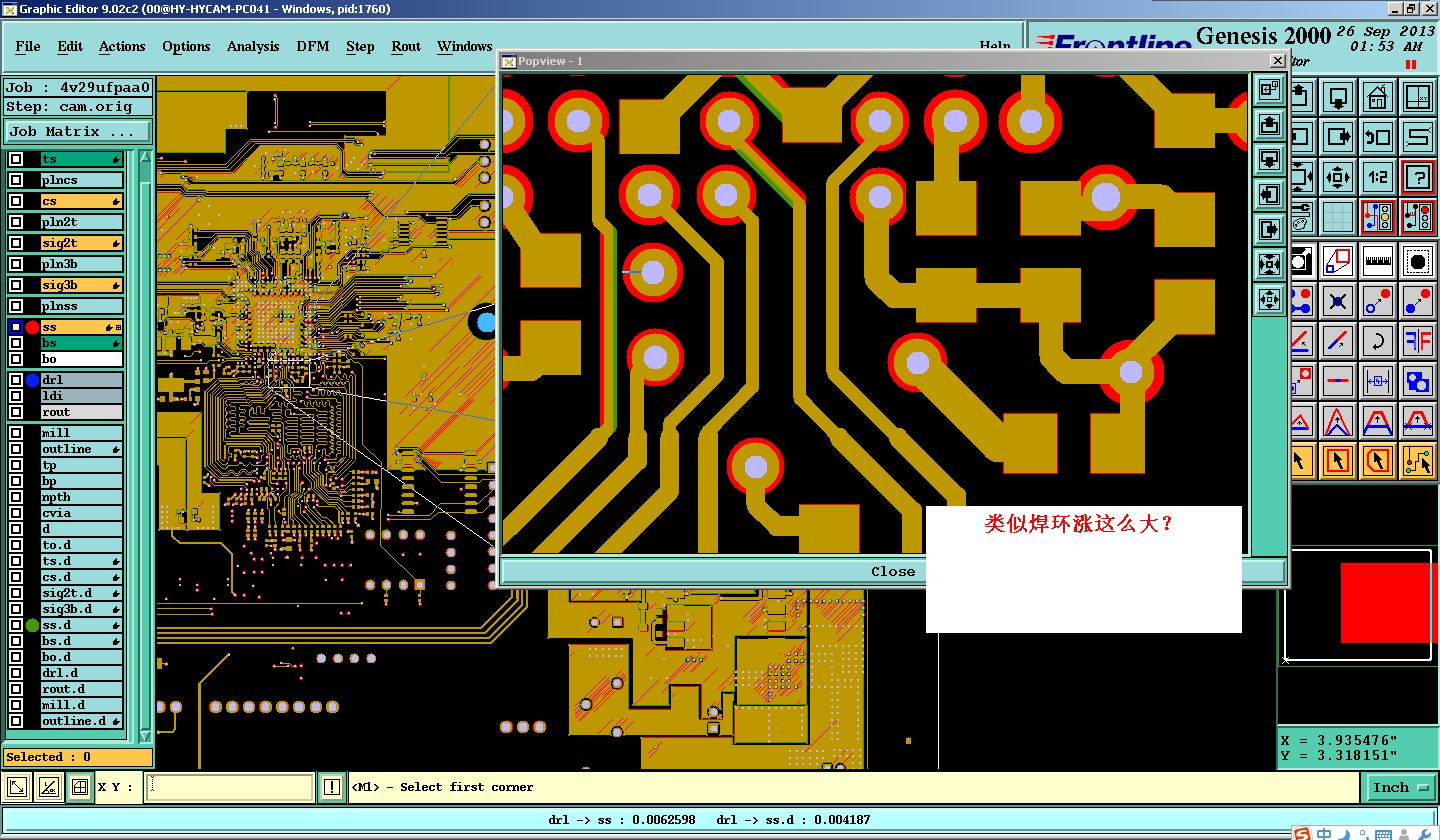Open the DFM menu
The width and height of the screenshot is (1440, 840).
tap(313, 47)
